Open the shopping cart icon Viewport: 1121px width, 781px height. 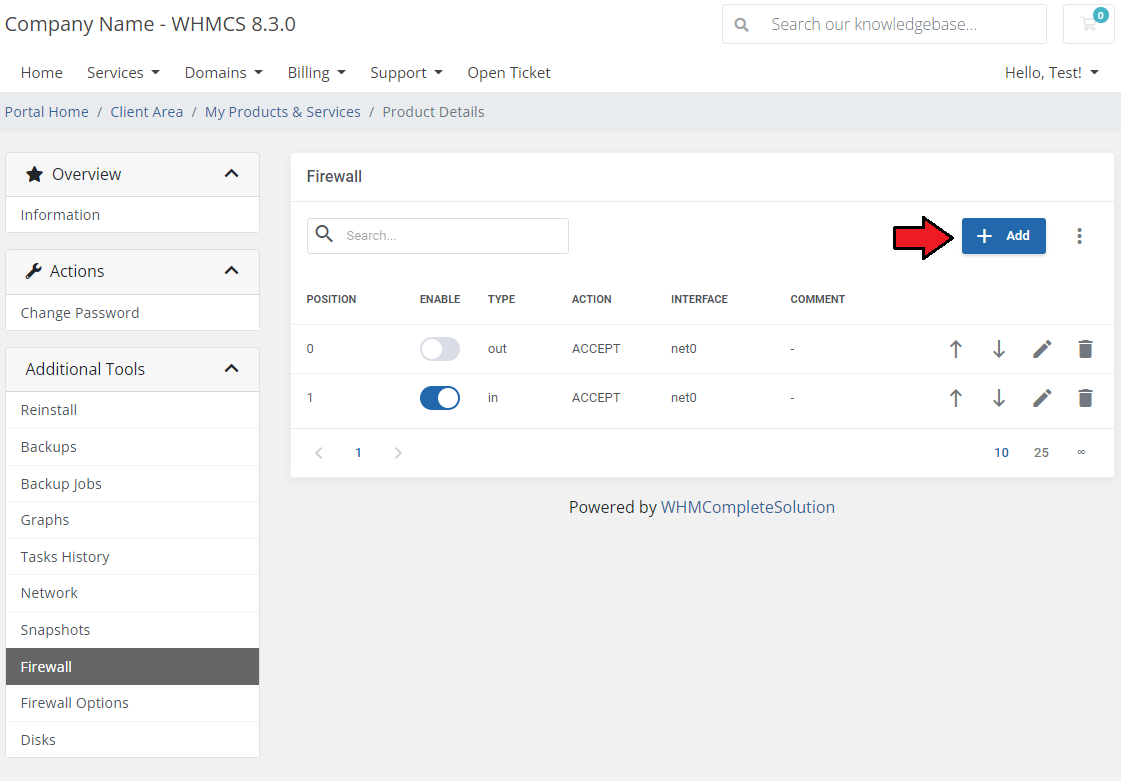[1089, 24]
